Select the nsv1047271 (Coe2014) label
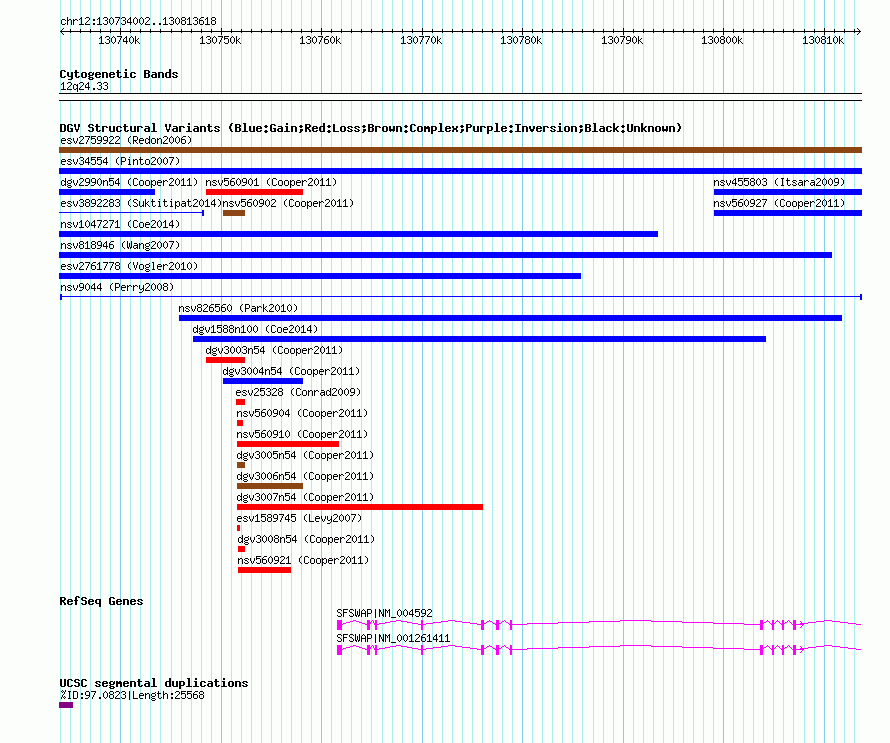The height and width of the screenshot is (743, 890). (x=120, y=224)
